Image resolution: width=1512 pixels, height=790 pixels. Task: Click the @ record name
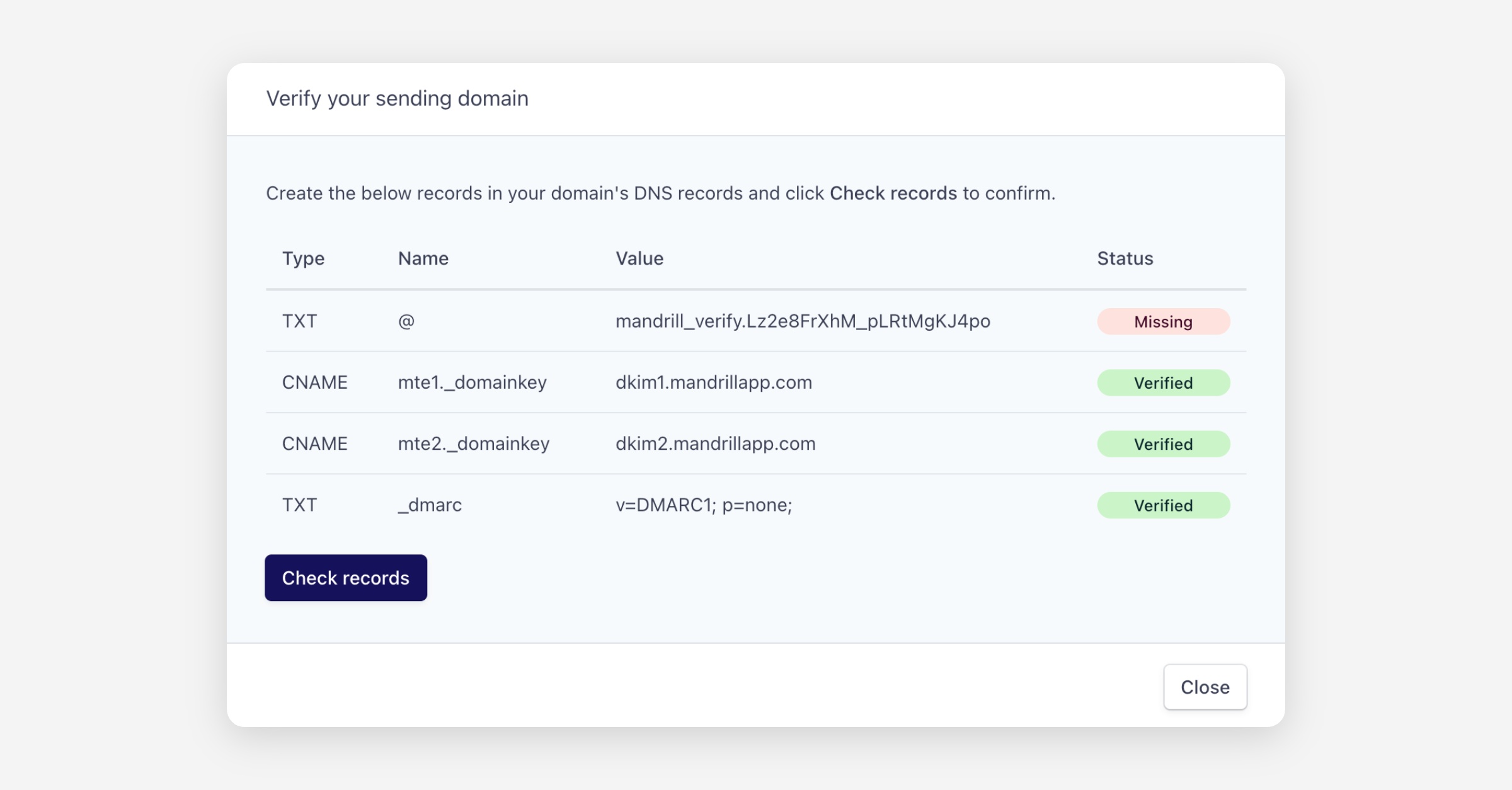tap(406, 321)
